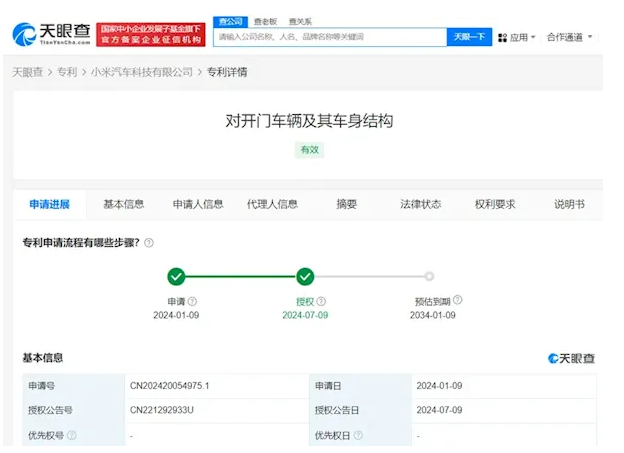624x453 pixels.
Task: Click help icon next to 预估到期
Action: [458, 300]
